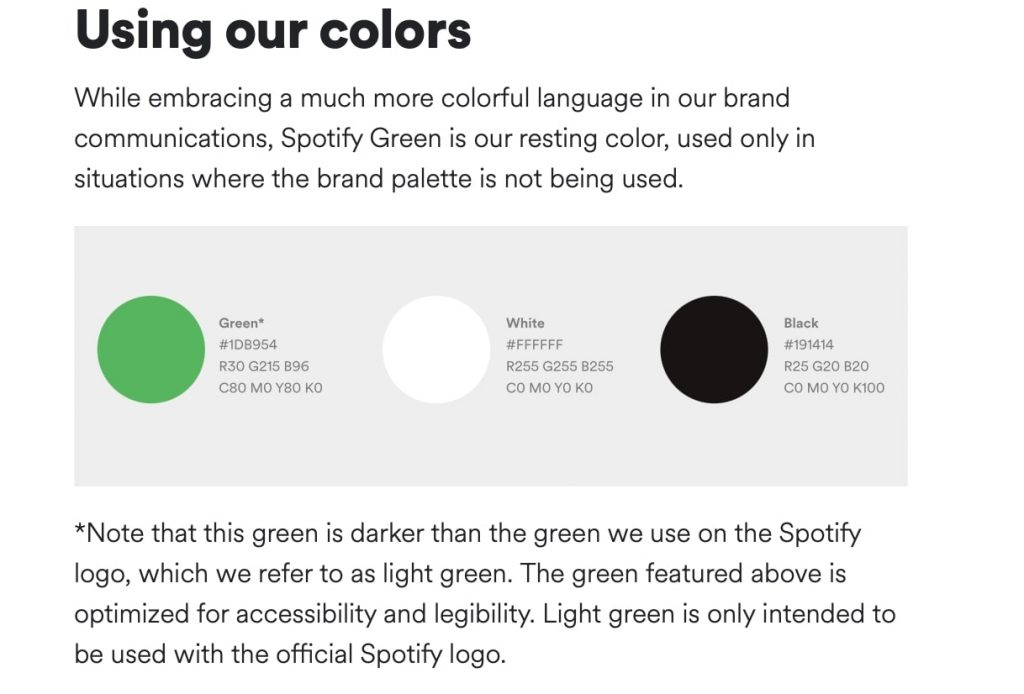Screen dimensions: 1024x694
Task: Click the "White" color name label
Action: click(525, 323)
